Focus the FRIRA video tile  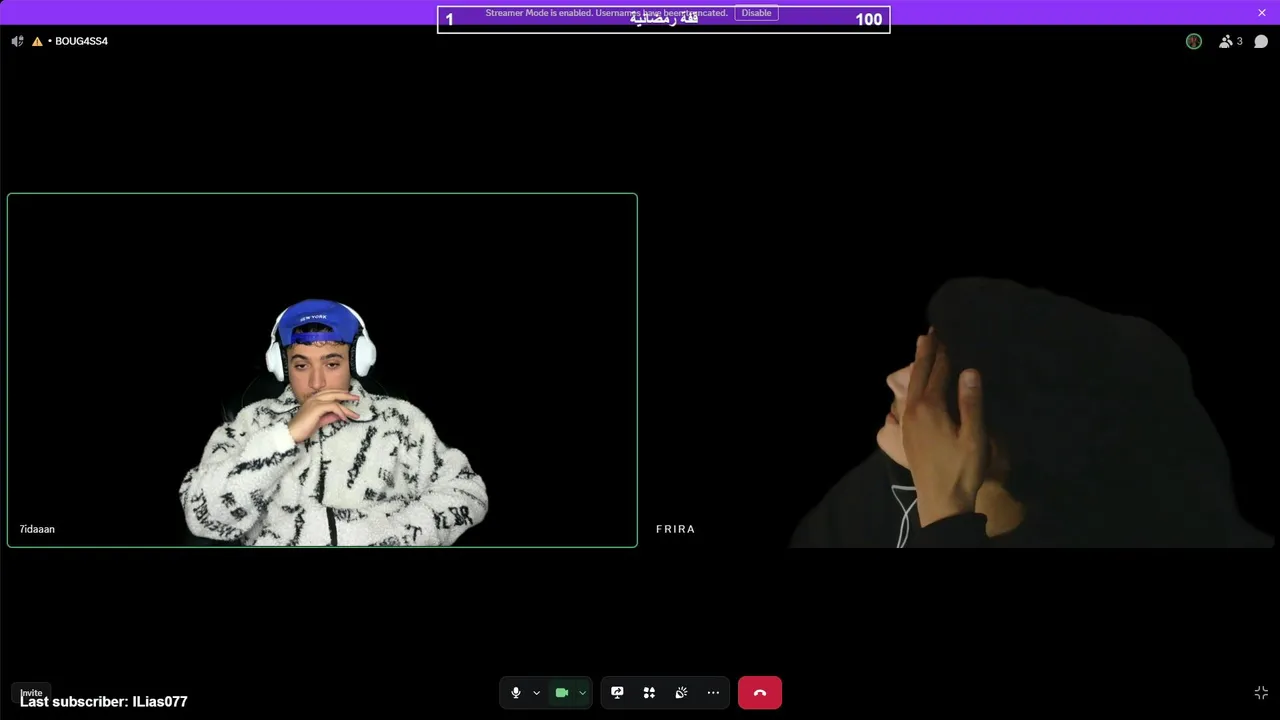(960, 370)
